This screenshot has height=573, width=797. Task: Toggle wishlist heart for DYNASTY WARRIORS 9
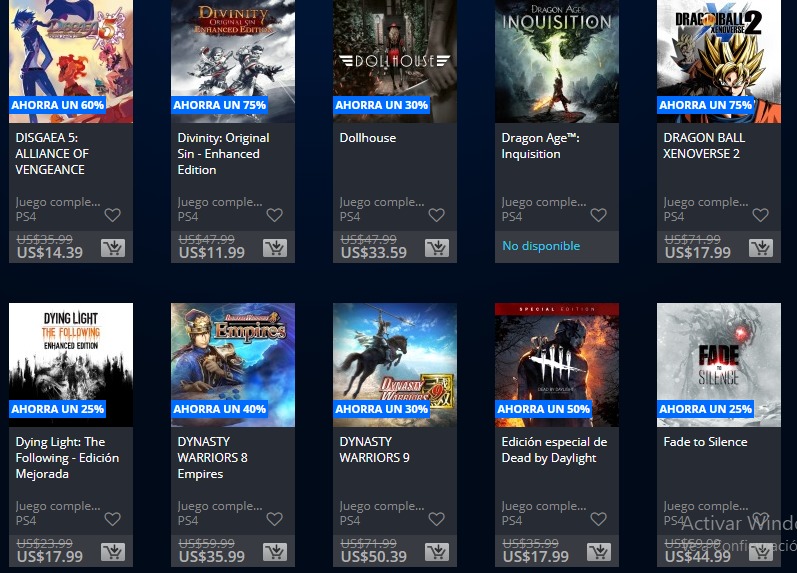(437, 519)
